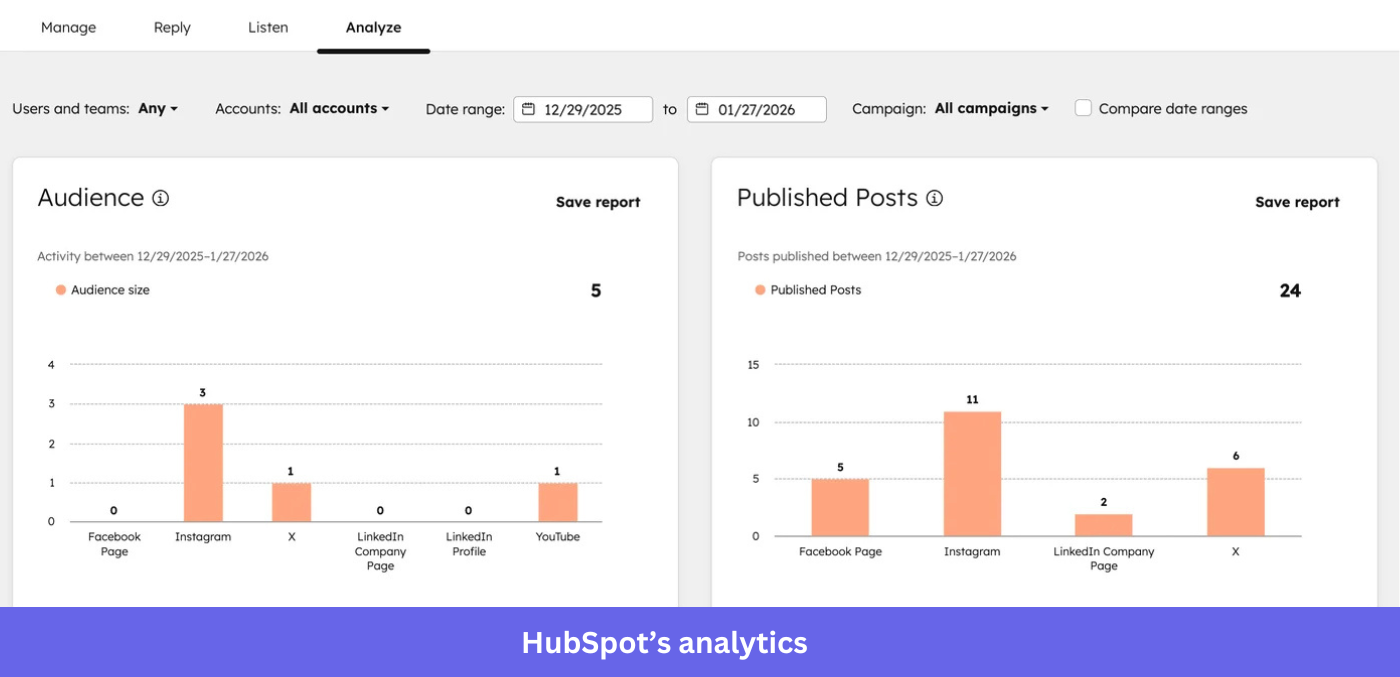The image size is (1400, 677).
Task: Click the info icon next to Published Posts
Action: point(934,198)
